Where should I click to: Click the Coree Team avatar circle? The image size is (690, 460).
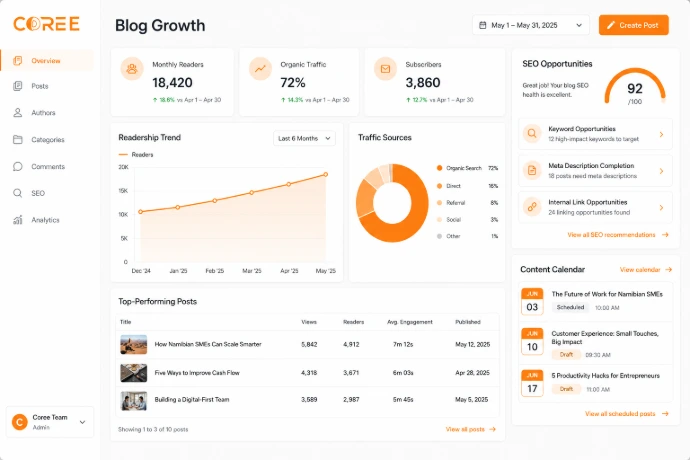point(19,422)
